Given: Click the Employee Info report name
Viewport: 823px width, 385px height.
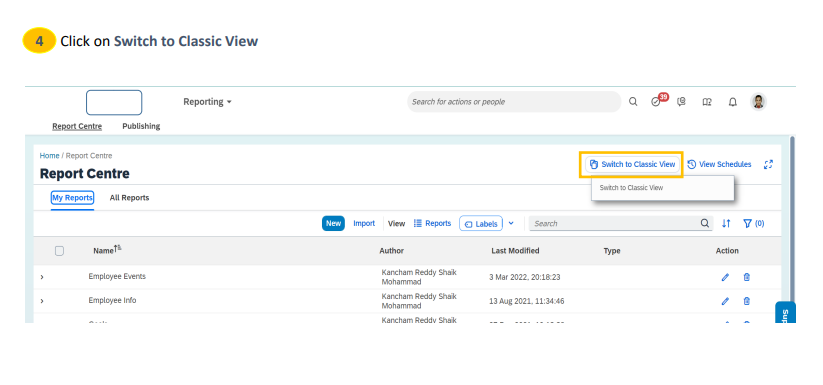Looking at the screenshot, I should (112, 301).
